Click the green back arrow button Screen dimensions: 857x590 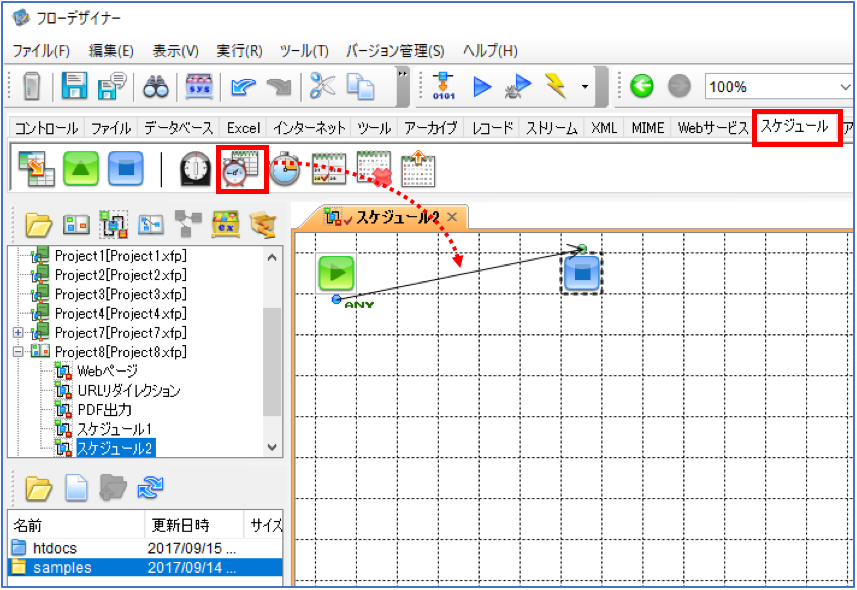(x=642, y=86)
